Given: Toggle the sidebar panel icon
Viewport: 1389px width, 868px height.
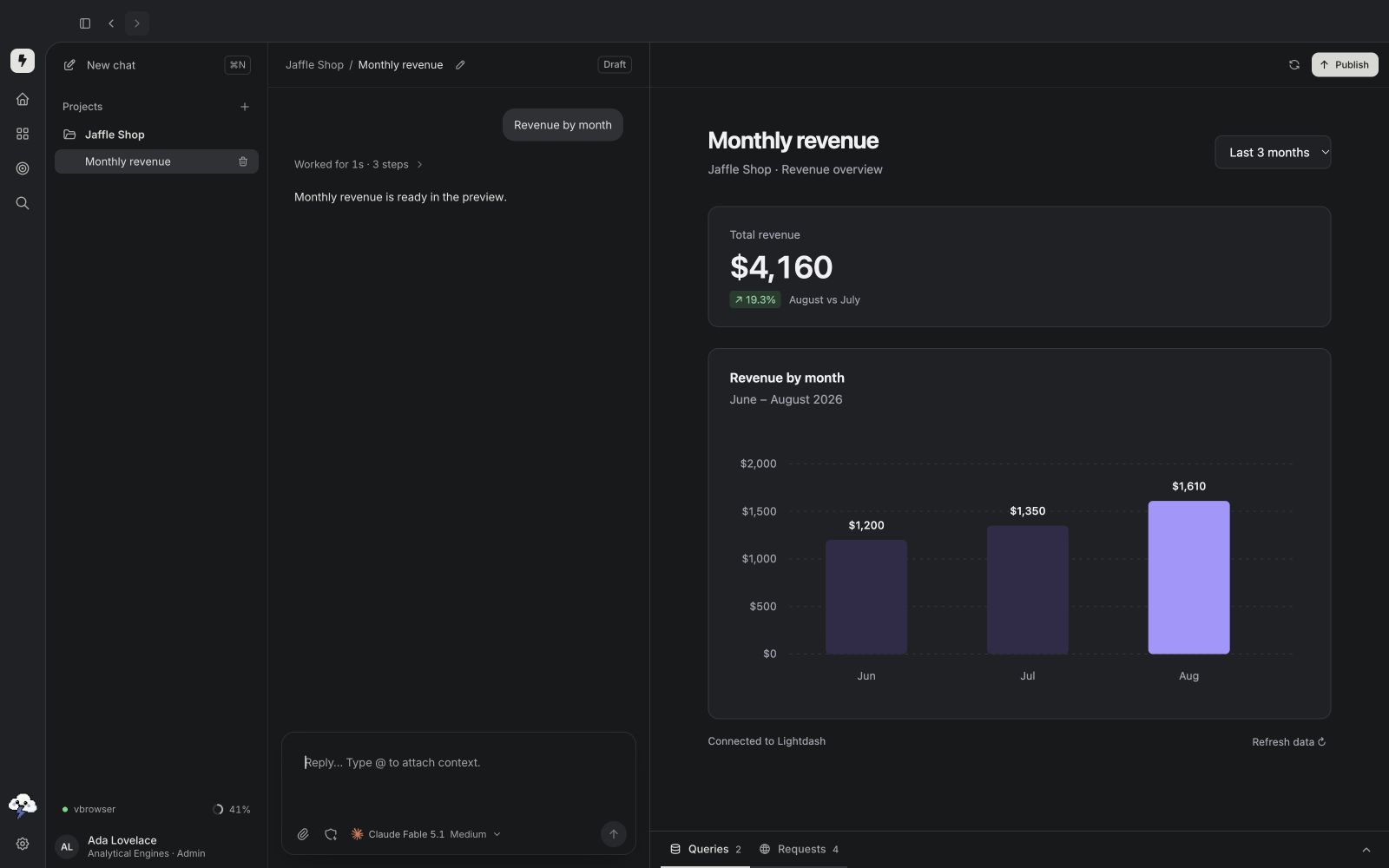Looking at the screenshot, I should coord(85,23).
